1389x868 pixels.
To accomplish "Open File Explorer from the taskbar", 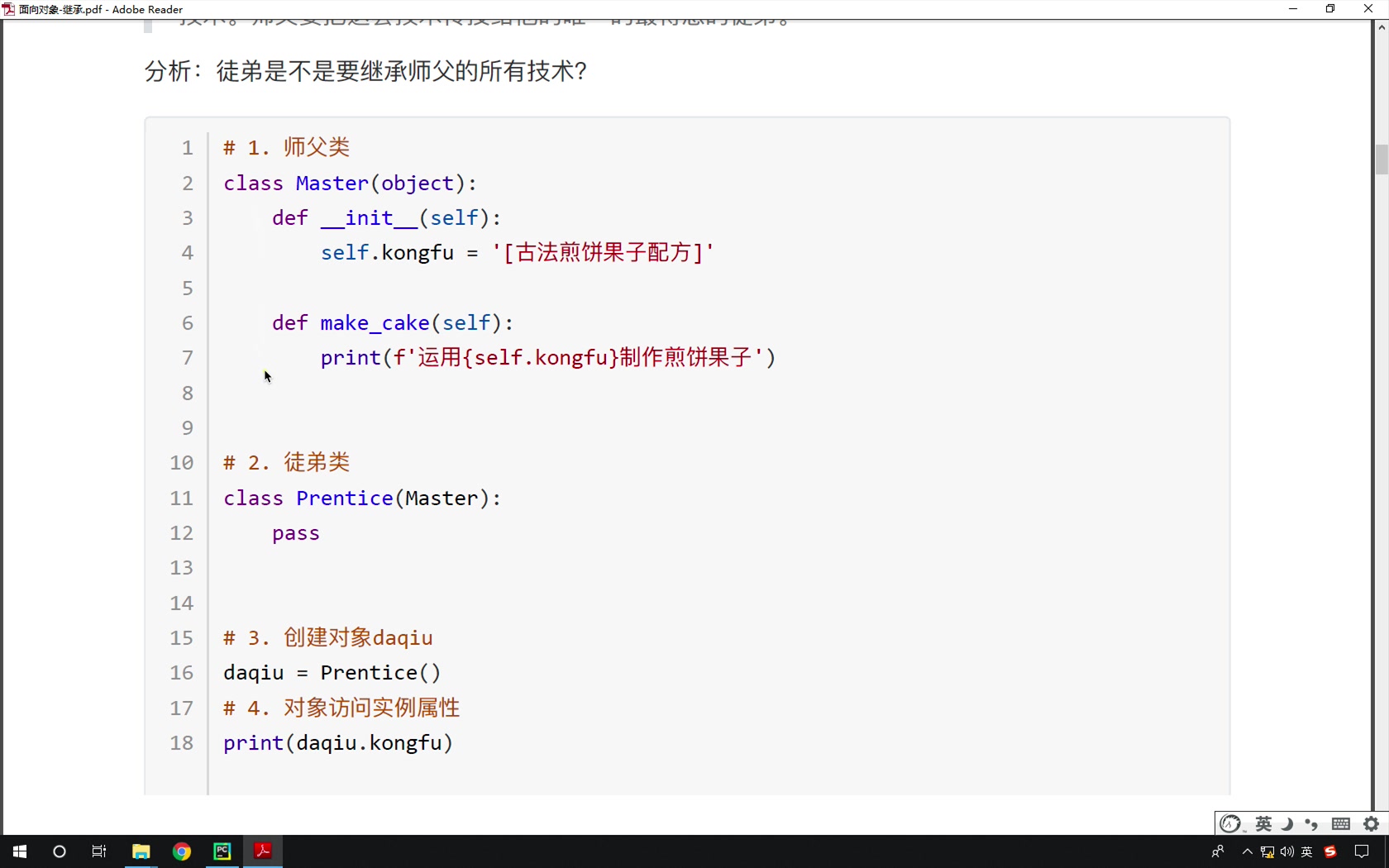I will point(141,851).
